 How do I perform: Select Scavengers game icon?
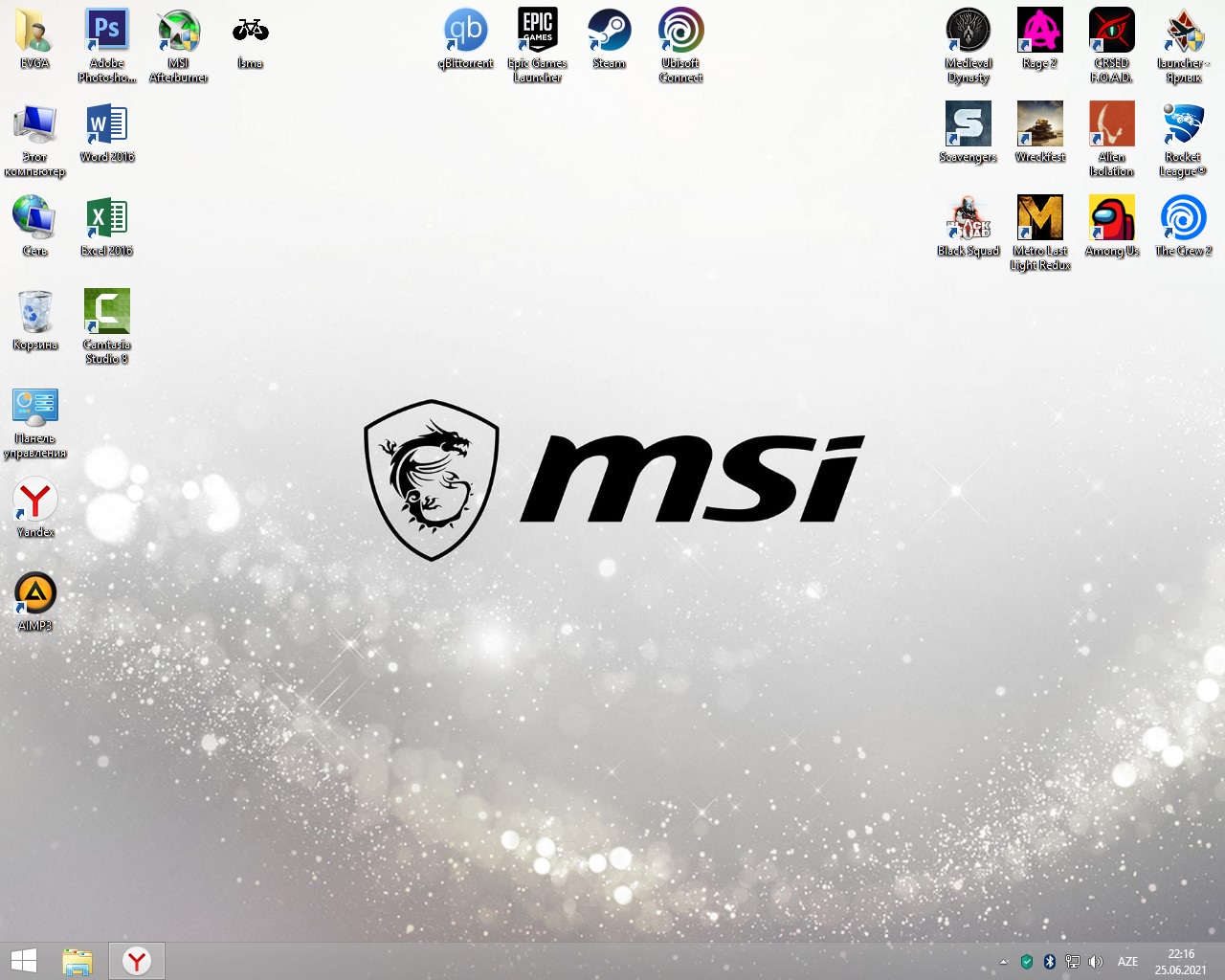[x=969, y=134]
